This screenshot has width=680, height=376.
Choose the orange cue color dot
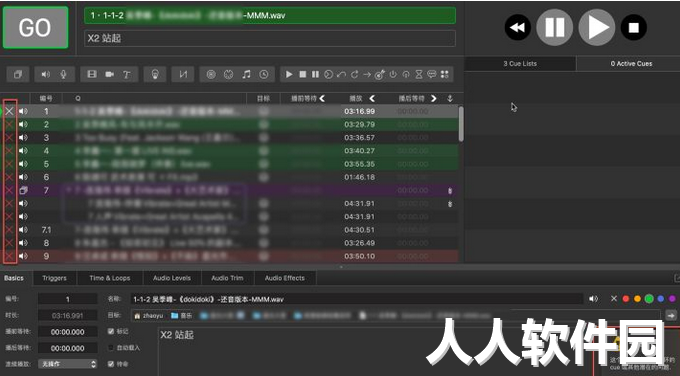(x=637, y=298)
